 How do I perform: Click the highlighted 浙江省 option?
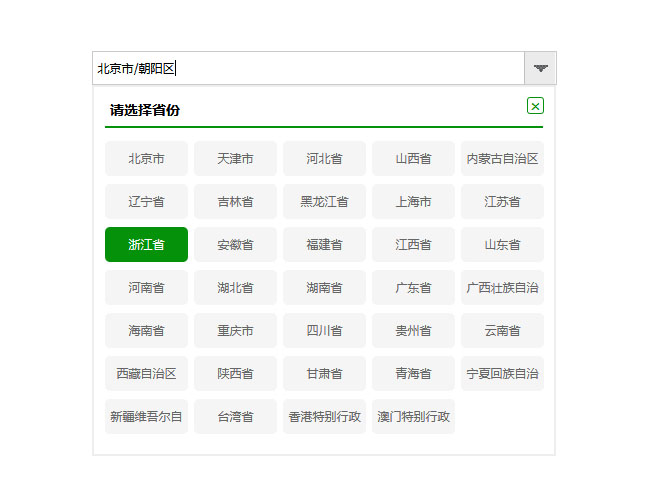146,244
